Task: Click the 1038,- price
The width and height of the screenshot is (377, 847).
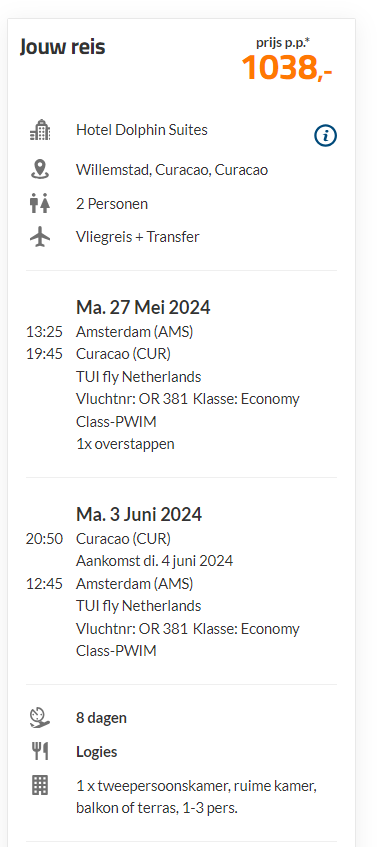Action: tap(287, 68)
